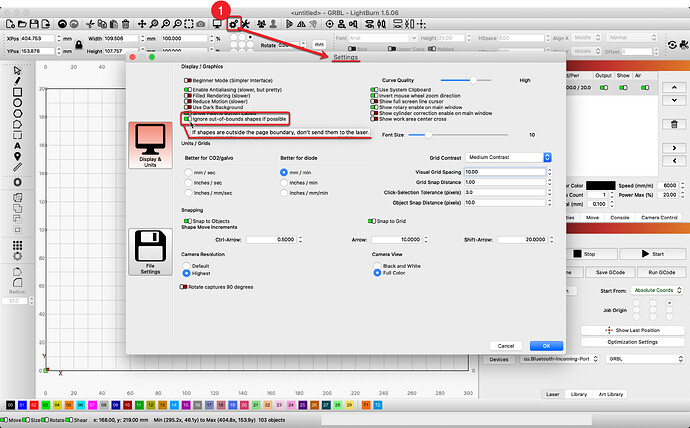Toggle Ignore out-of-bounds shapes if possible
Screen dimensions: 690x428
(x=187, y=121)
